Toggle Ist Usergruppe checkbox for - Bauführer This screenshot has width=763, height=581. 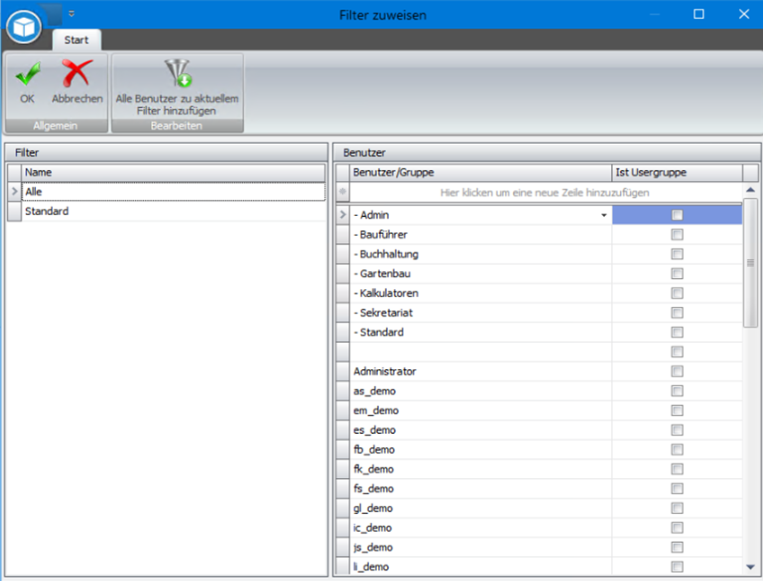(677, 235)
